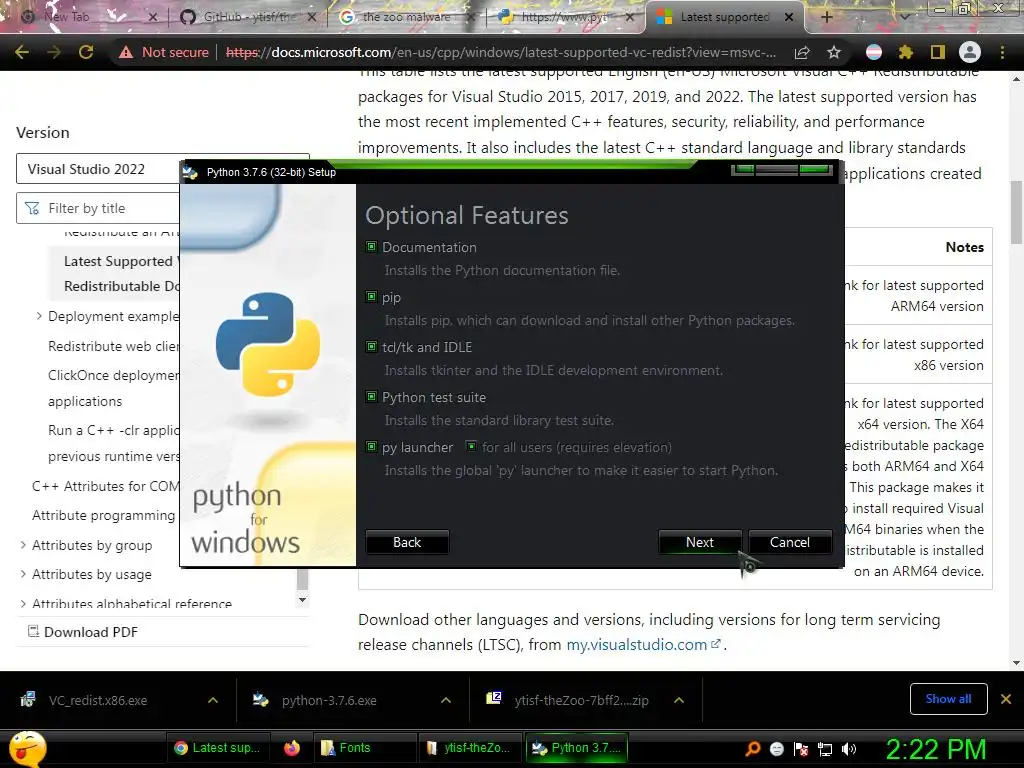Open Firefox from the taskbar
Viewport: 1024px width, 768px height.
pyautogui.click(x=292, y=748)
